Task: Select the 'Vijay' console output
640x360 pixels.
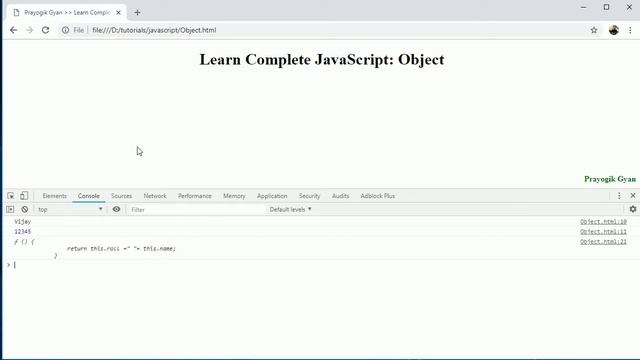Action: [22, 222]
